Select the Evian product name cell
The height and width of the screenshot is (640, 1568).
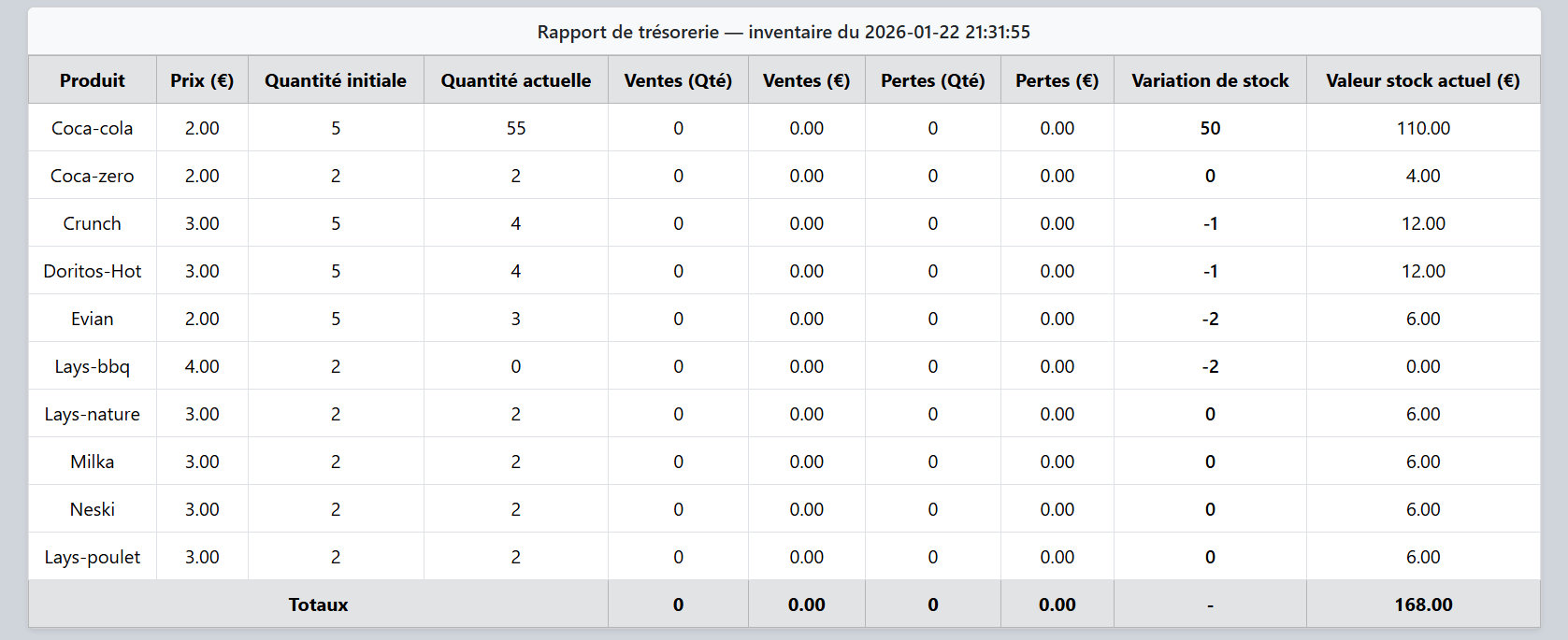coord(92,319)
